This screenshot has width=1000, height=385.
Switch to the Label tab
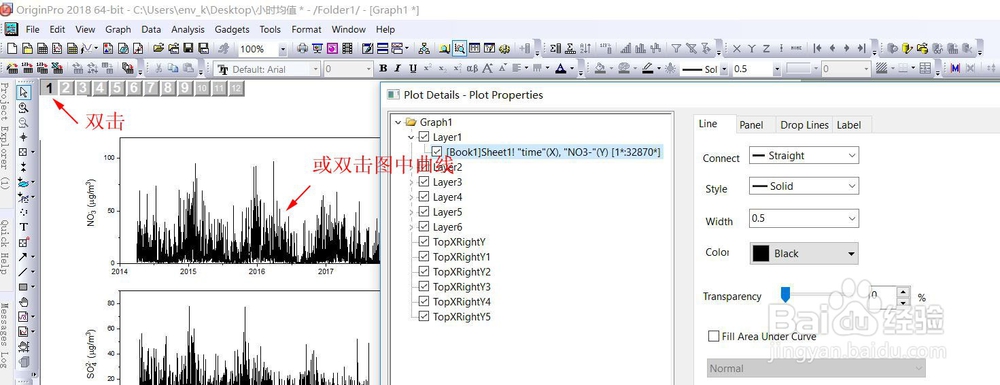(848, 125)
